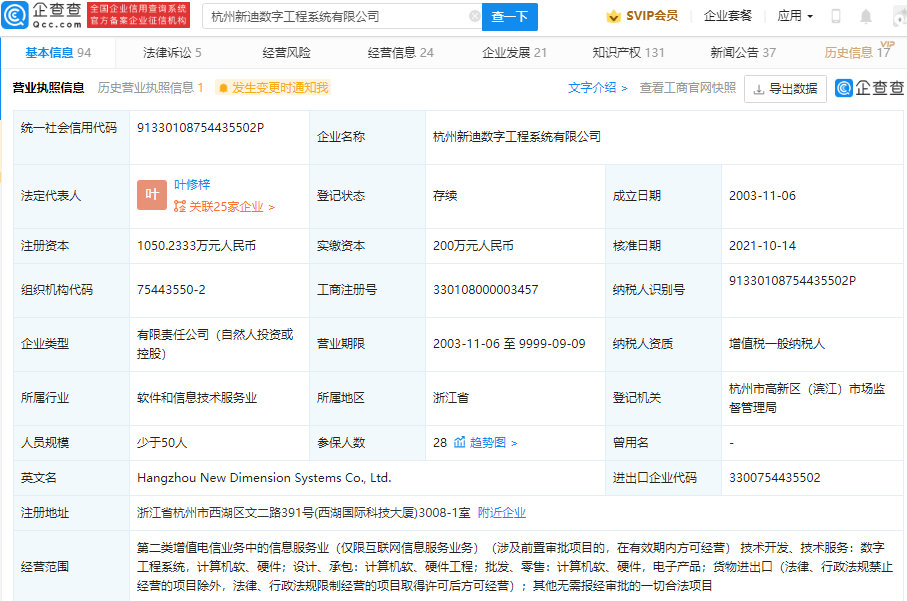Select paid-in capital 200万元人民币
Viewport: 907px width, 601px height.
473,246
